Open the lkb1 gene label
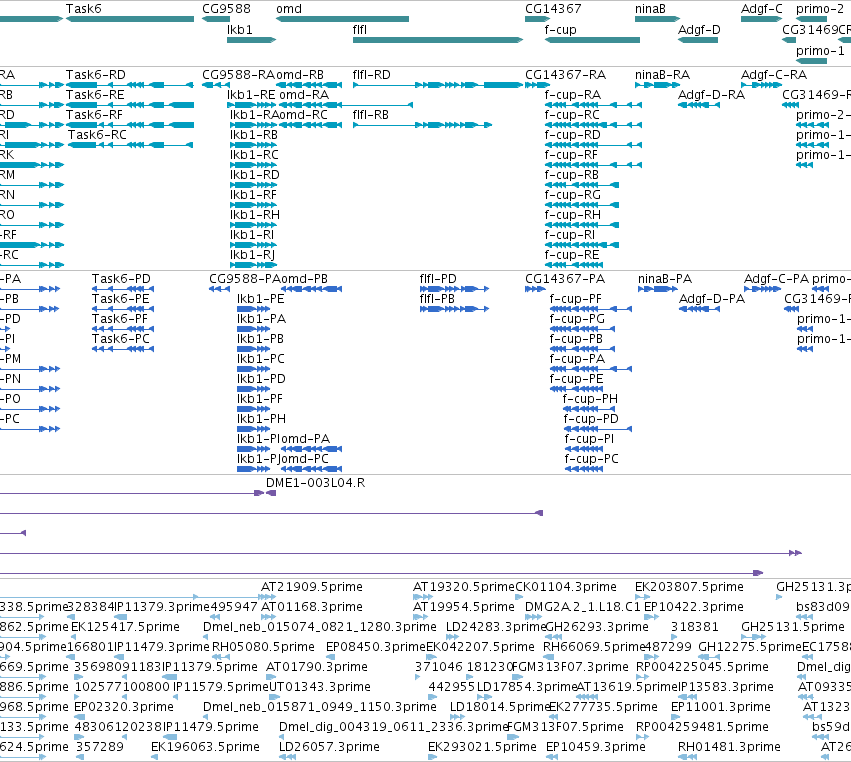Screen dimensions: 851x762 240,30
